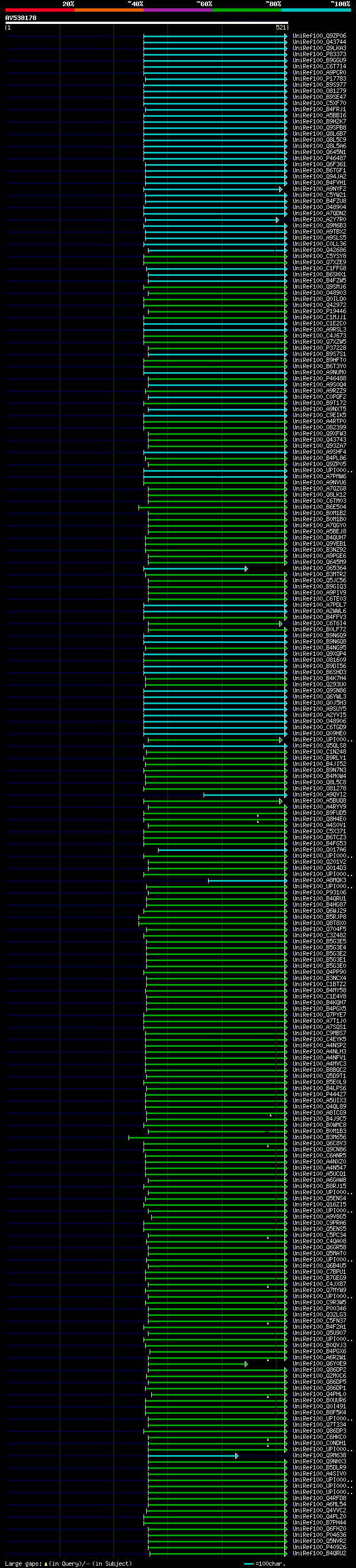356x1568 pixels.
Task: Open hit UniRef100_Q42972
Action: tap(319, 305)
